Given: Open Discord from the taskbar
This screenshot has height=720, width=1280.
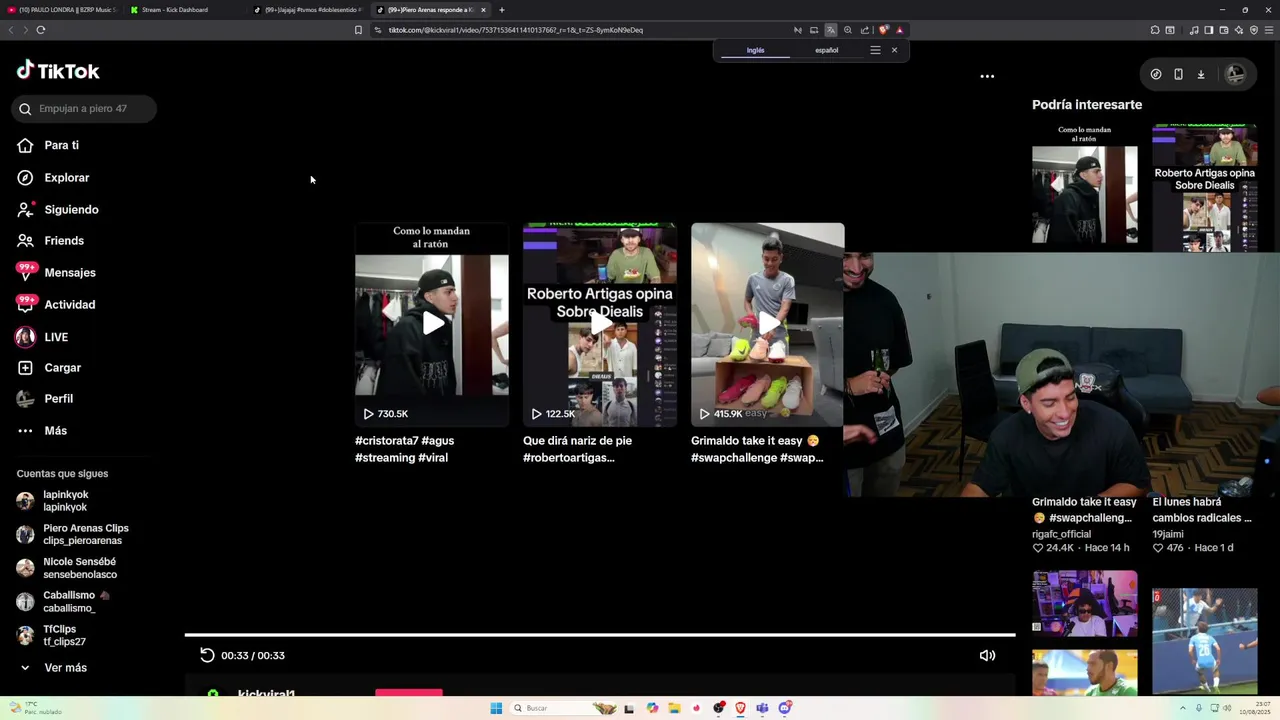Looking at the screenshot, I should click(x=785, y=708).
